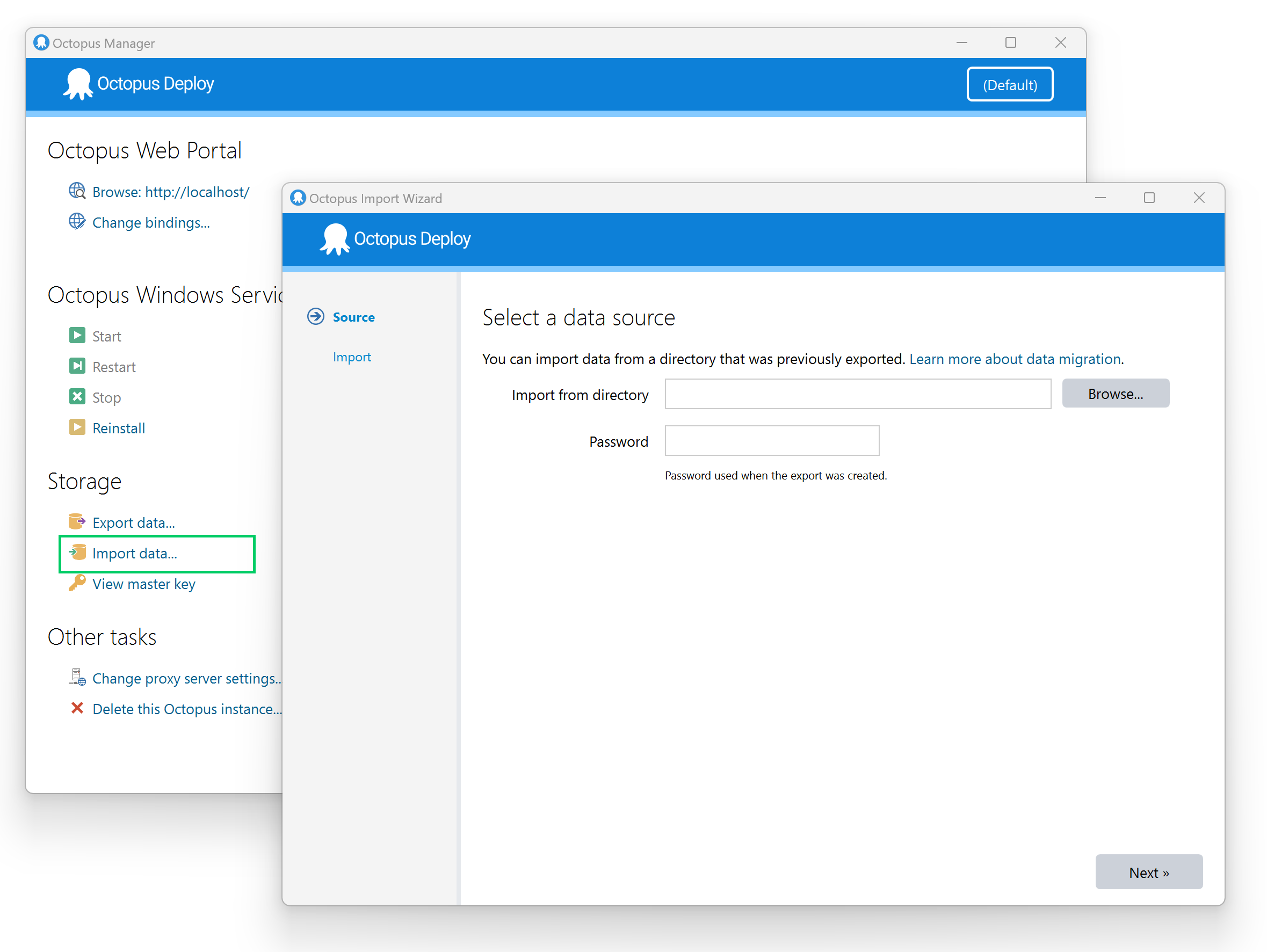The image size is (1267, 952).
Task: Click the 'Import from directory' label
Action: [580, 395]
